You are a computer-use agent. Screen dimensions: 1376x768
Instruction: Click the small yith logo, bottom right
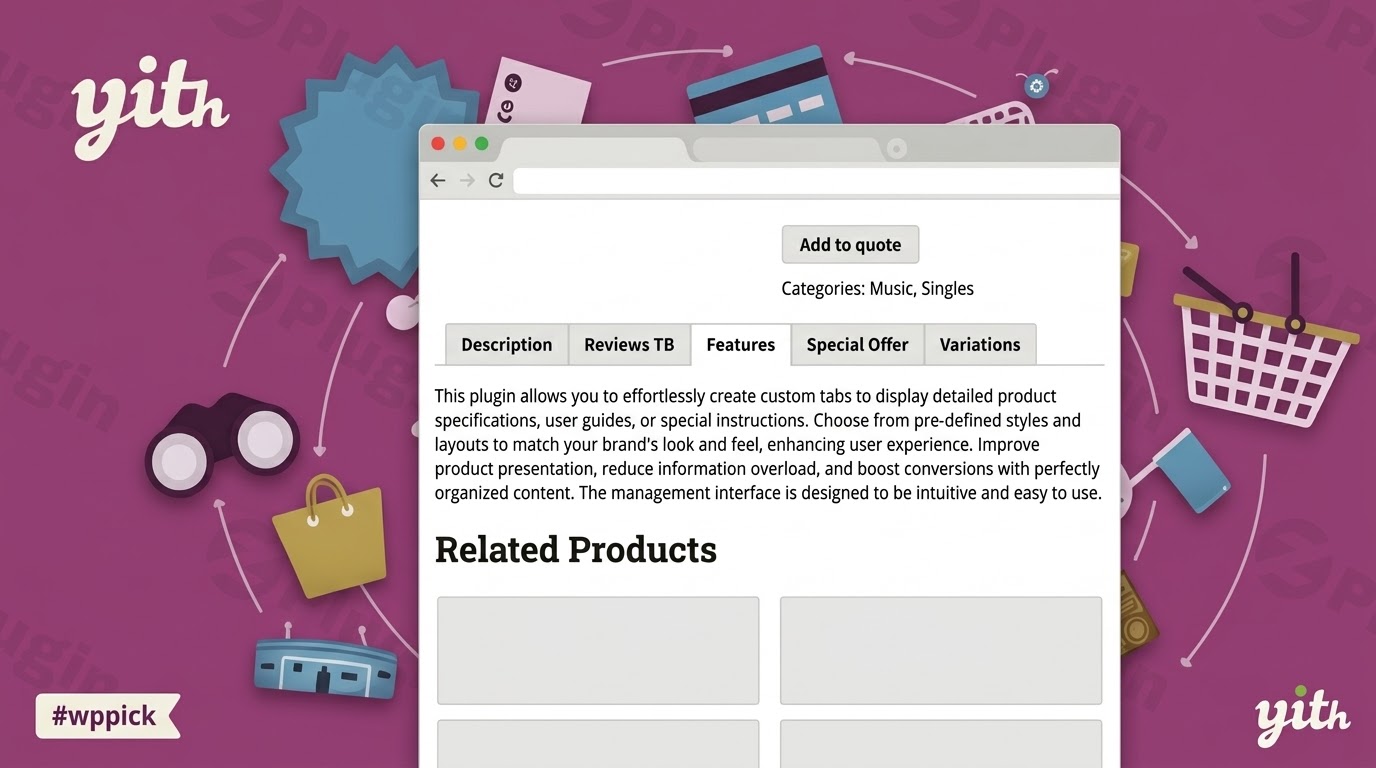(x=1302, y=714)
